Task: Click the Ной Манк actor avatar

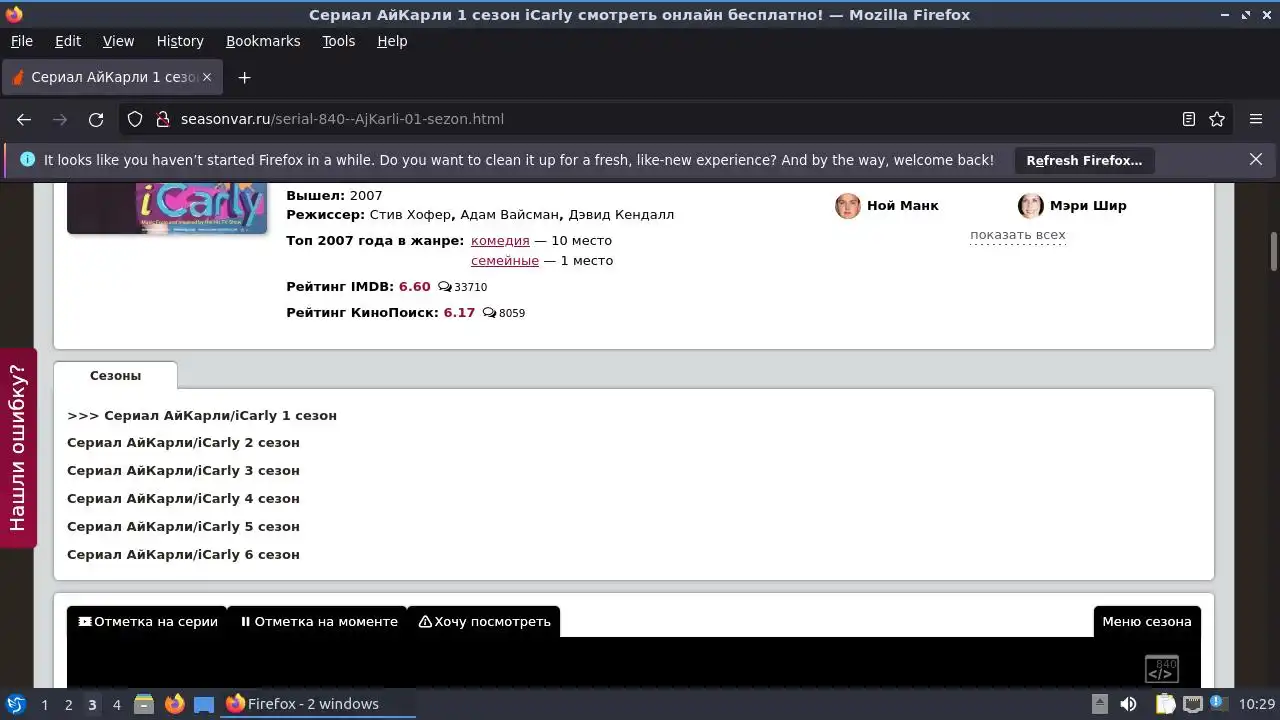Action: [848, 206]
